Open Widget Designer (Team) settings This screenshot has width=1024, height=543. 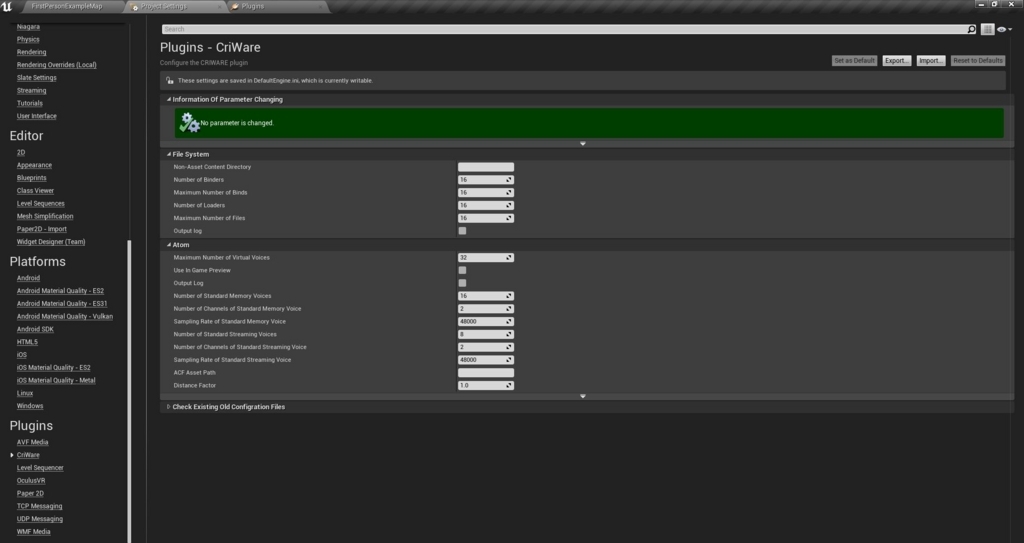(x=51, y=242)
